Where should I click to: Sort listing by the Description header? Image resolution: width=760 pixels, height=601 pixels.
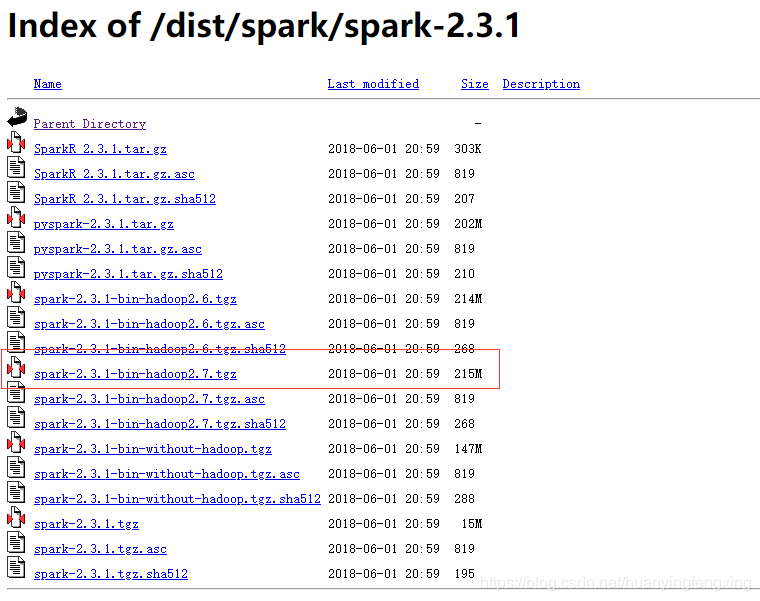[541, 84]
